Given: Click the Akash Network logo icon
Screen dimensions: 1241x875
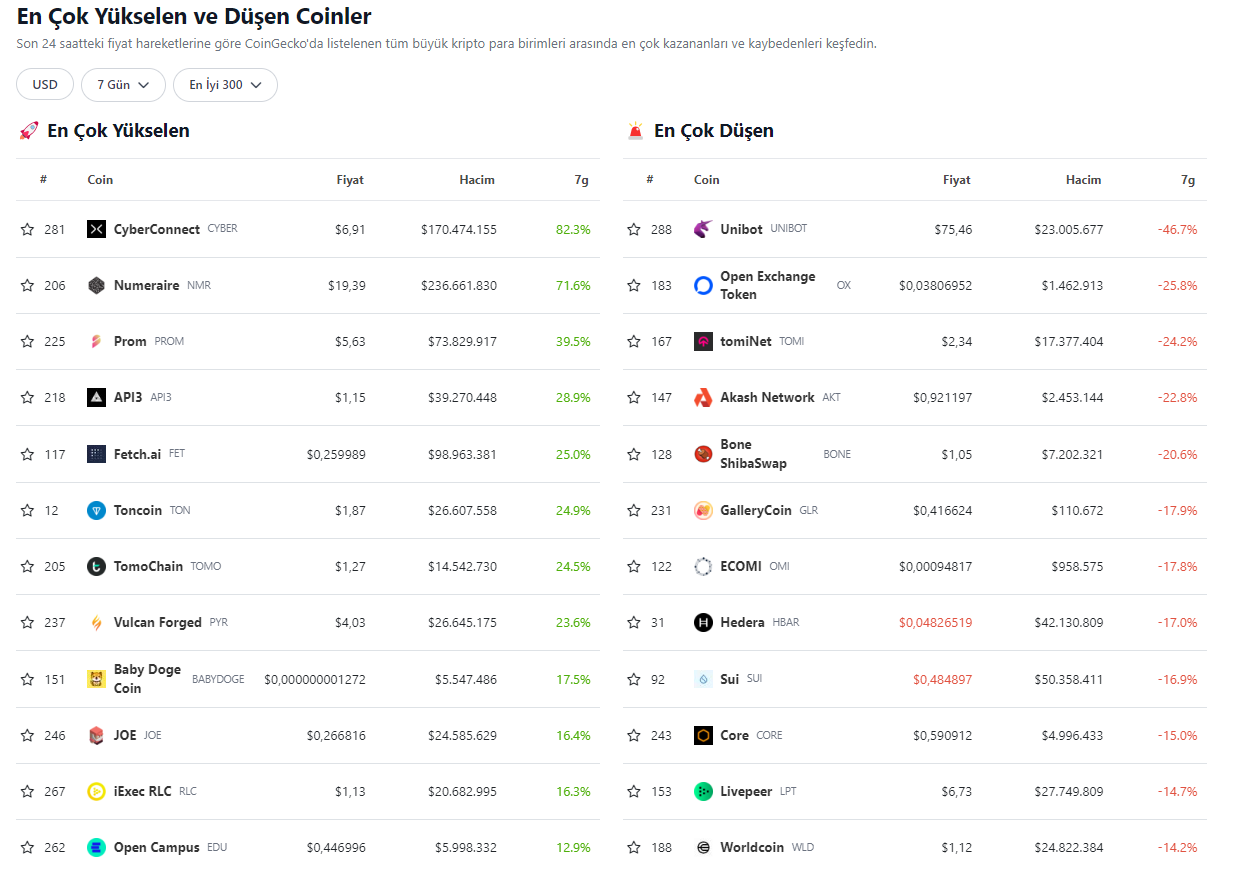Looking at the screenshot, I should coord(703,398).
